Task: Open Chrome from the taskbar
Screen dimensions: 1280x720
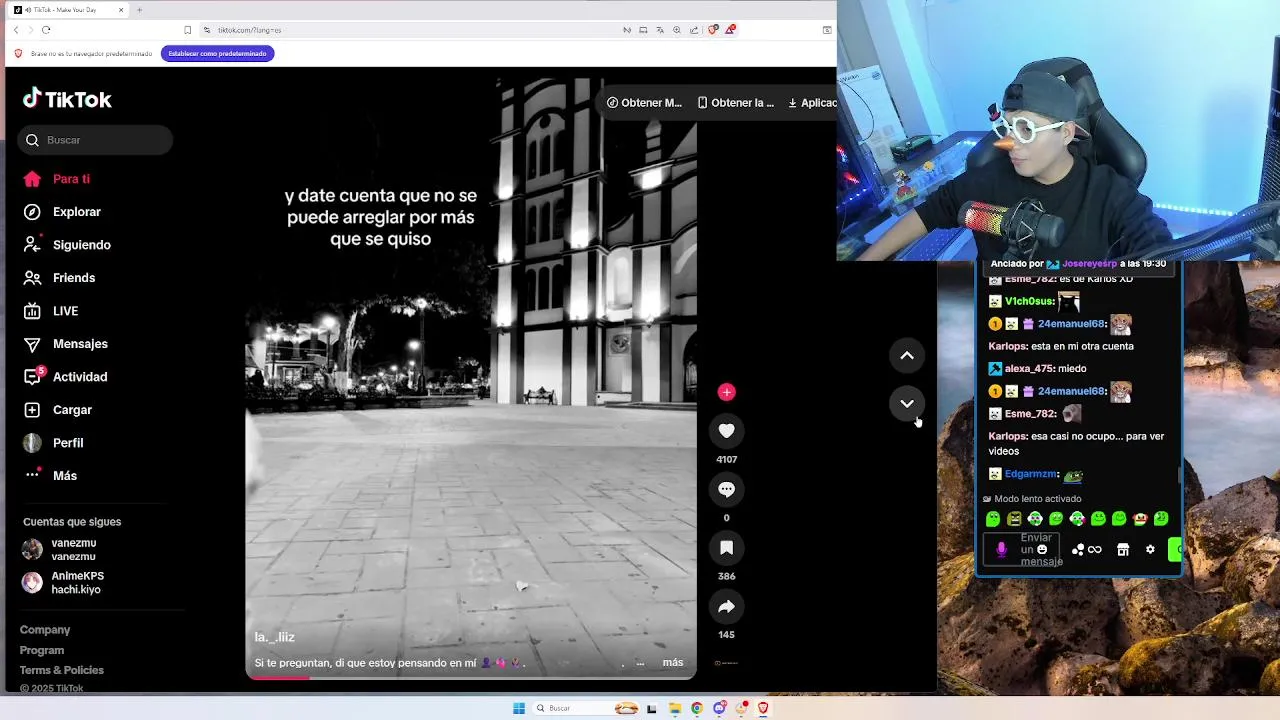Action: (697, 708)
